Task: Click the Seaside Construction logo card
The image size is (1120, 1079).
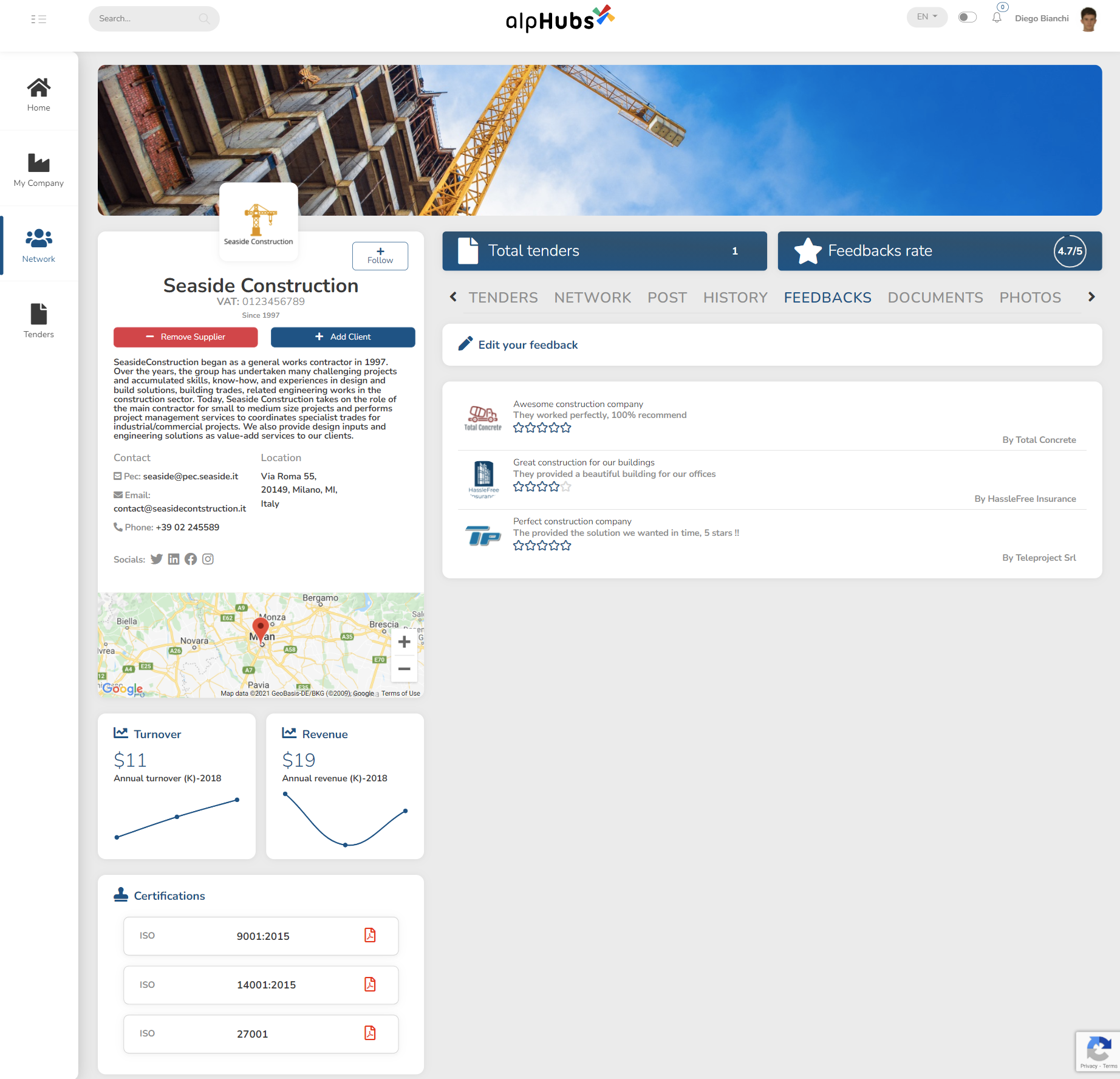Action: pos(259,222)
